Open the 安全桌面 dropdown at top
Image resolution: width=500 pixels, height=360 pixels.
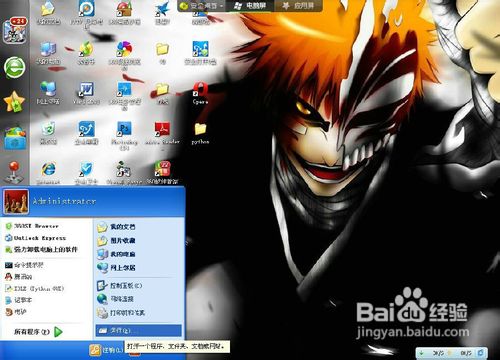(x=202, y=6)
